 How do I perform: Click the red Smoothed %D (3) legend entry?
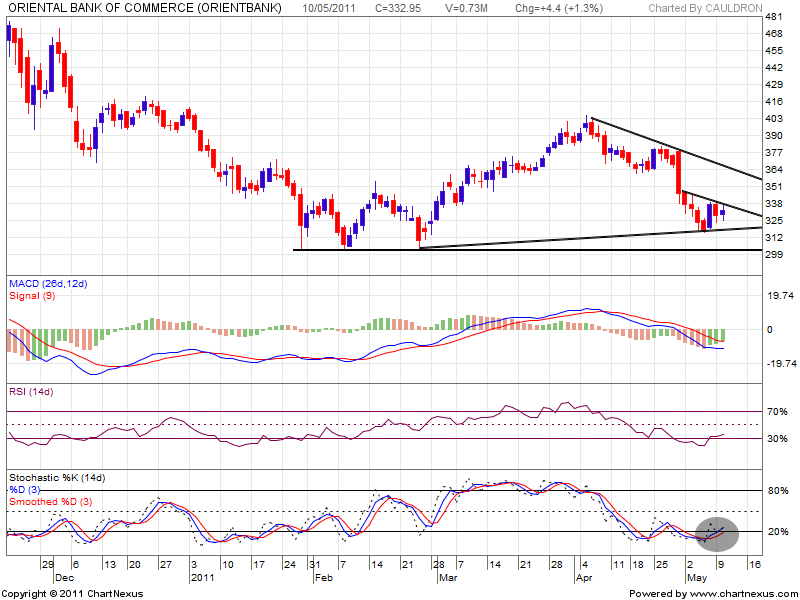(x=50, y=501)
